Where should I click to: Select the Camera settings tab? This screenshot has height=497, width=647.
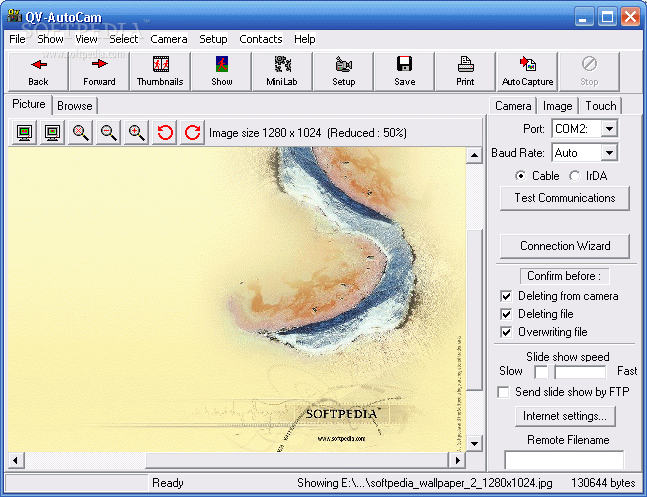point(513,106)
